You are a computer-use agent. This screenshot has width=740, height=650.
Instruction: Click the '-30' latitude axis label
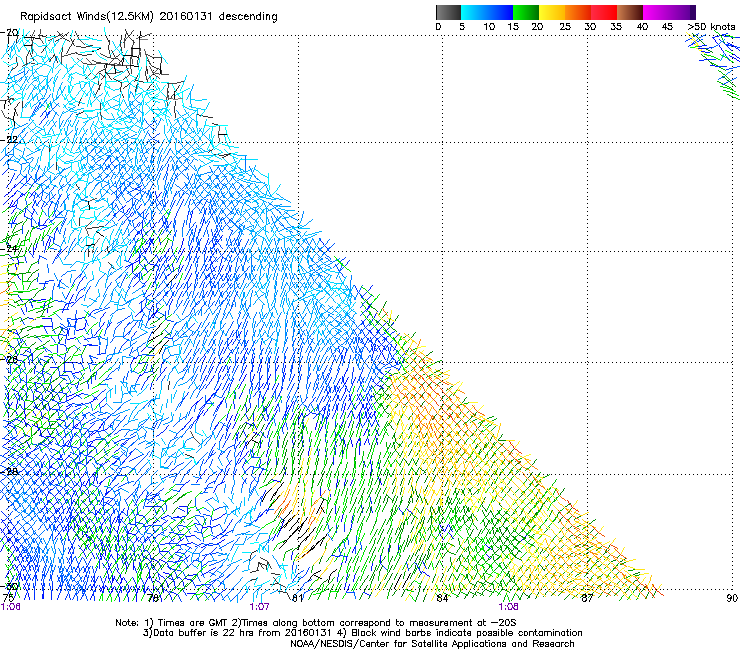9,587
